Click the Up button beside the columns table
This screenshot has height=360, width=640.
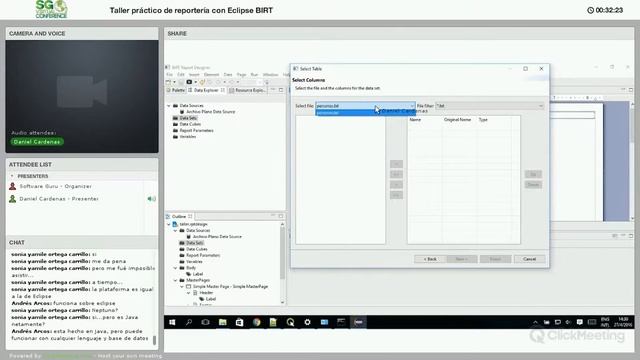click(533, 174)
